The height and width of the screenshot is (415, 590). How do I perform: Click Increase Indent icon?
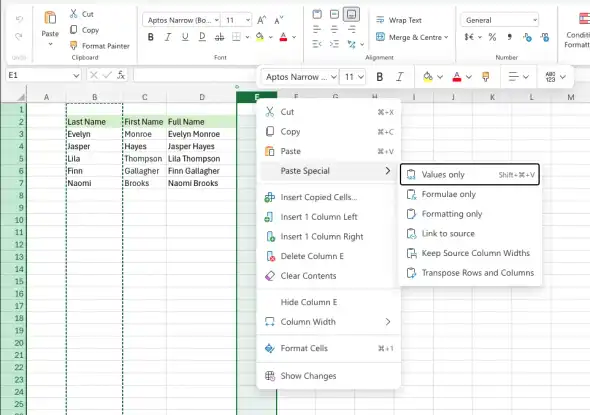(x=334, y=44)
